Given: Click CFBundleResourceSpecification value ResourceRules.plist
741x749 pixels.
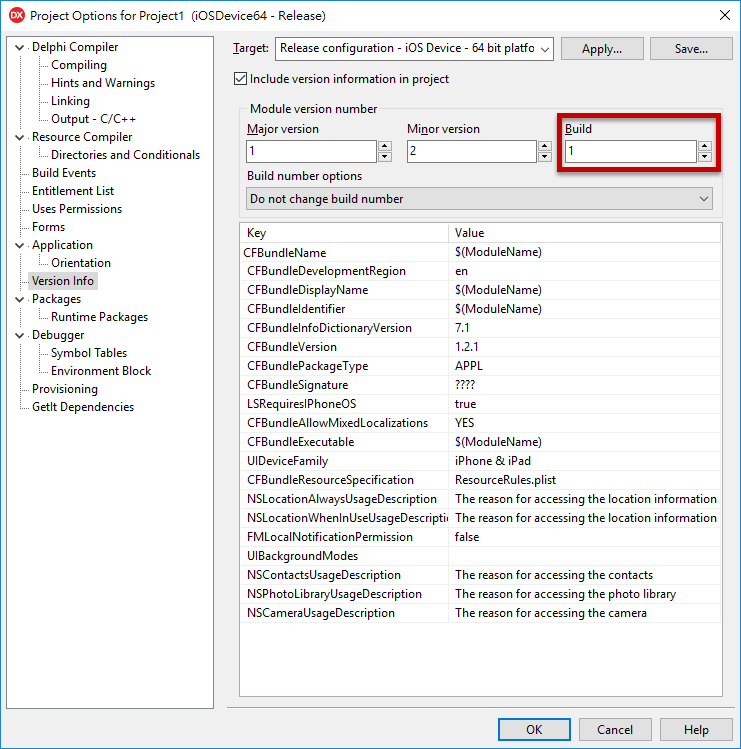Looking at the screenshot, I should 584,480.
